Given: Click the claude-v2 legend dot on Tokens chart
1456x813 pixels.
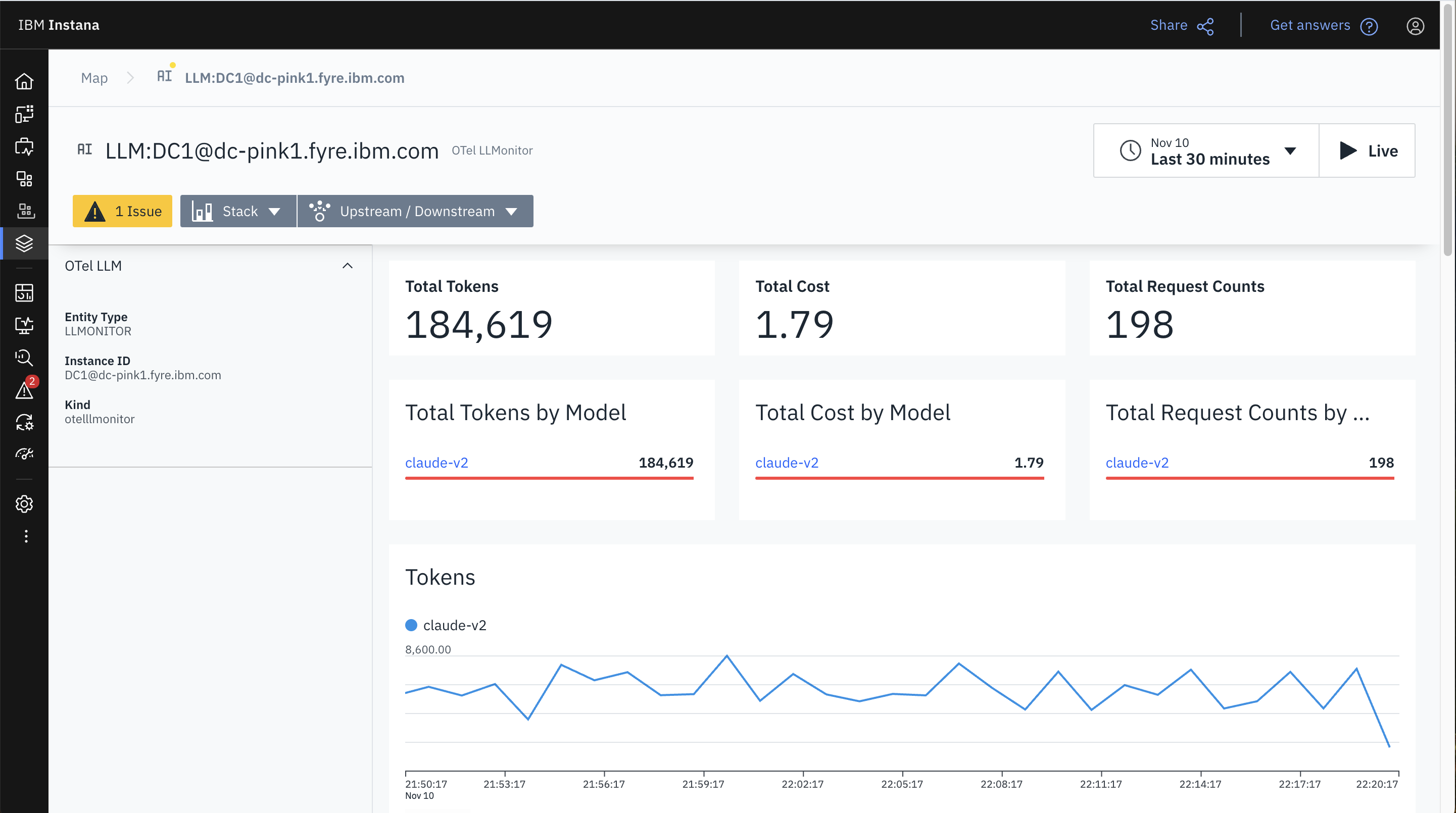Looking at the screenshot, I should [411, 625].
